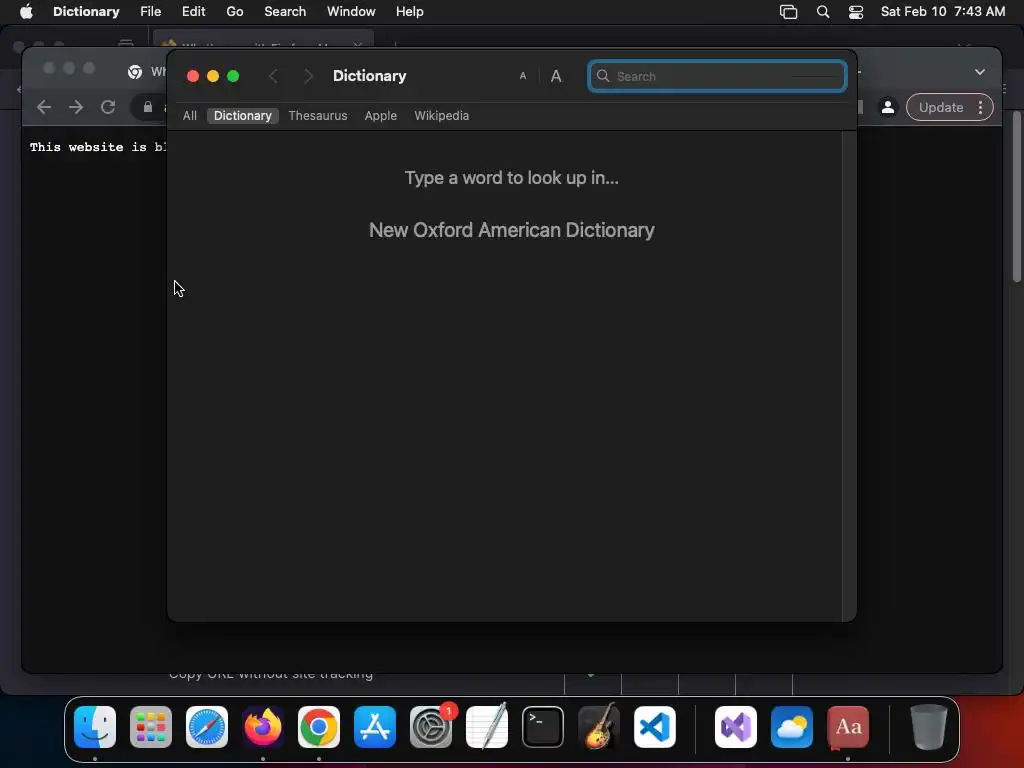Click the Chrome page vertical scrollbar
Image resolution: width=1024 pixels, height=768 pixels.
click(1017, 197)
